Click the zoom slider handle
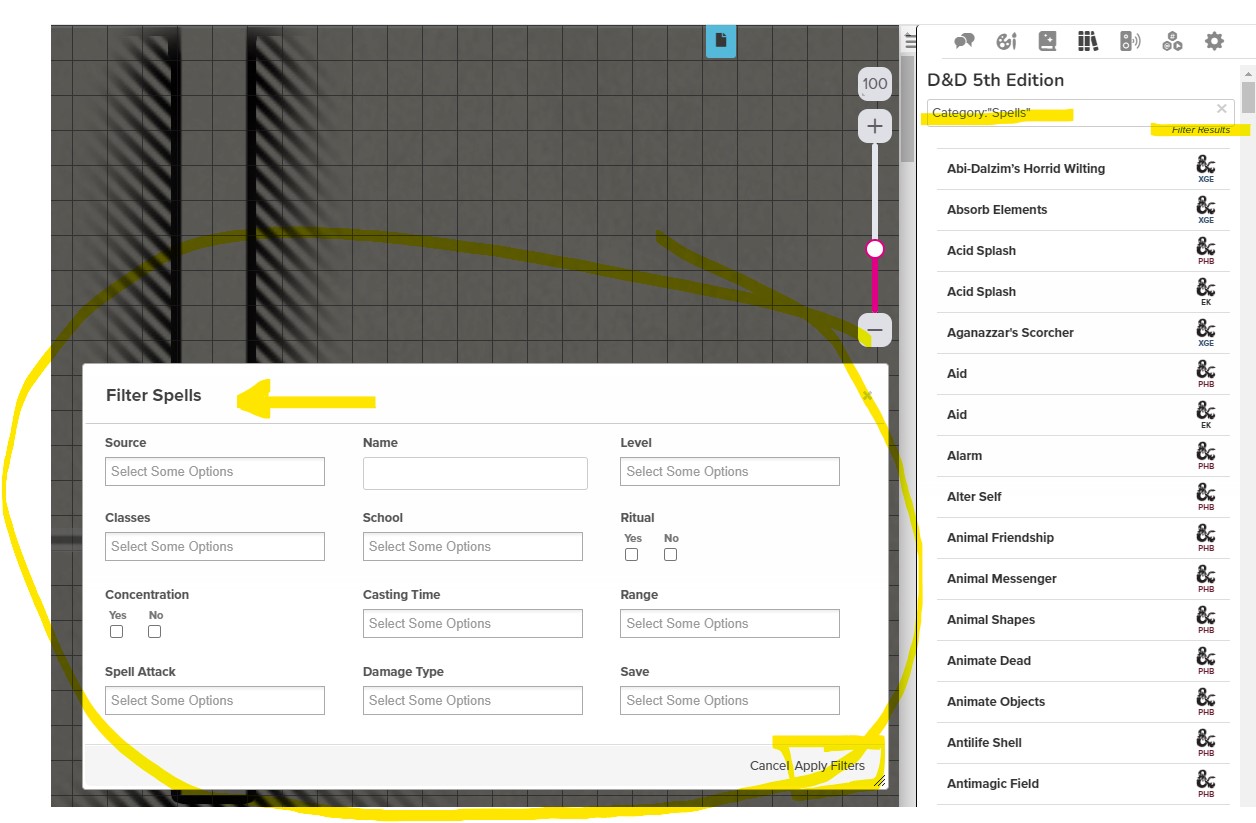The width and height of the screenshot is (1256, 823). (x=875, y=249)
